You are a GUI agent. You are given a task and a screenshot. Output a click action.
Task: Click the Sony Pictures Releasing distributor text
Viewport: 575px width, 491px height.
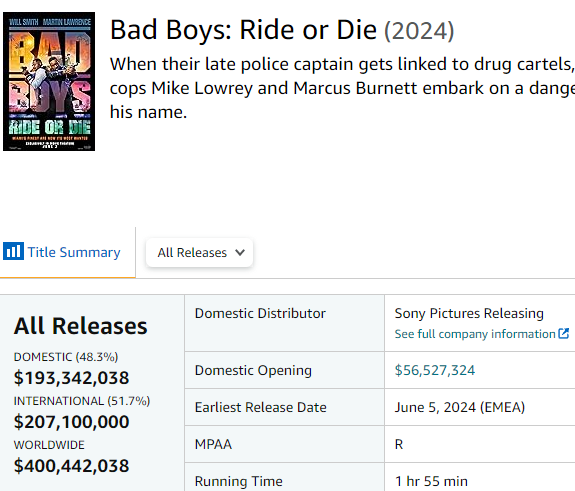pyautogui.click(x=469, y=314)
